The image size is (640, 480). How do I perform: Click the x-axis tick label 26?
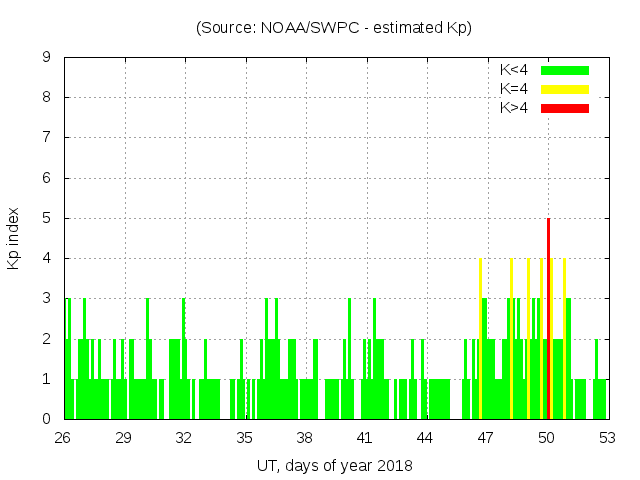tap(64, 438)
